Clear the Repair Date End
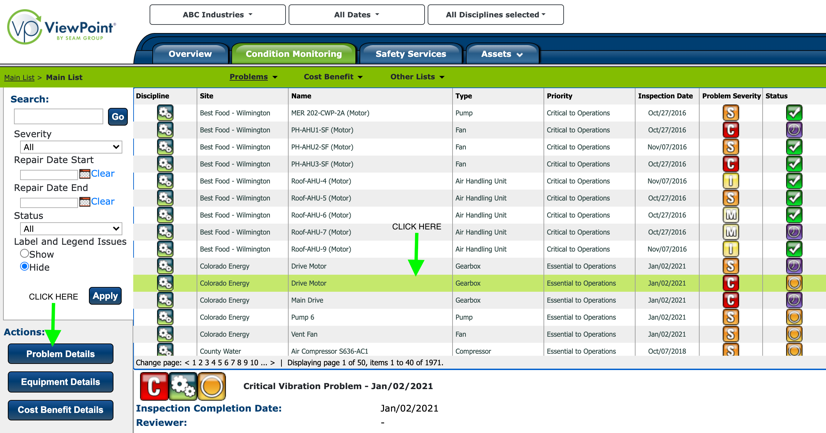The width and height of the screenshot is (826, 433). point(103,201)
